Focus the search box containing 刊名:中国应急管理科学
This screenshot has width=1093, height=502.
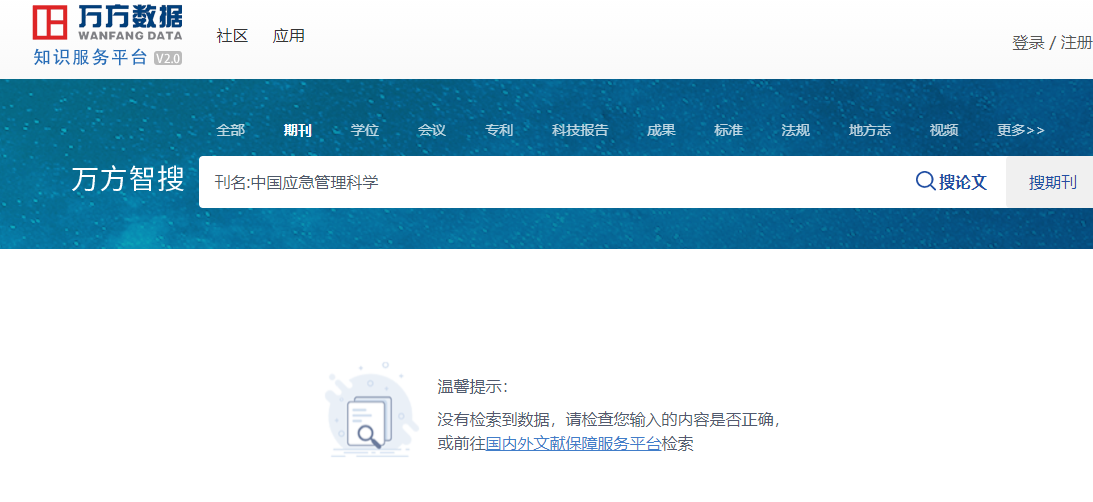point(550,182)
